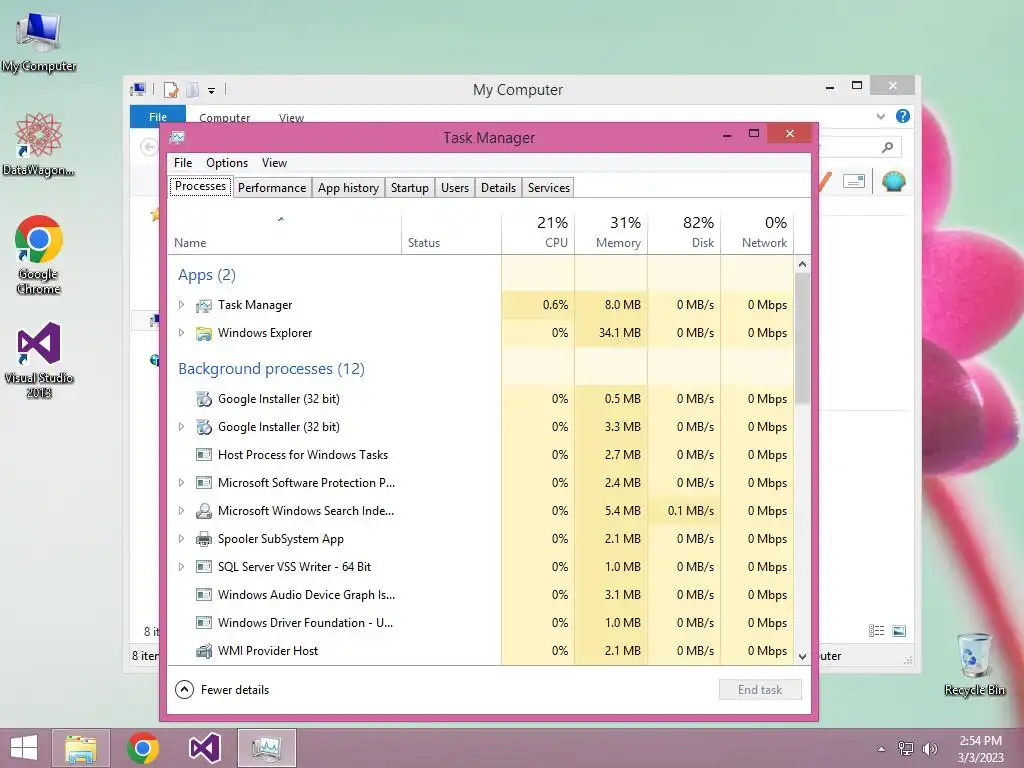Select the first Google Installer icon
This screenshot has height=768, width=1024.
(x=204, y=399)
